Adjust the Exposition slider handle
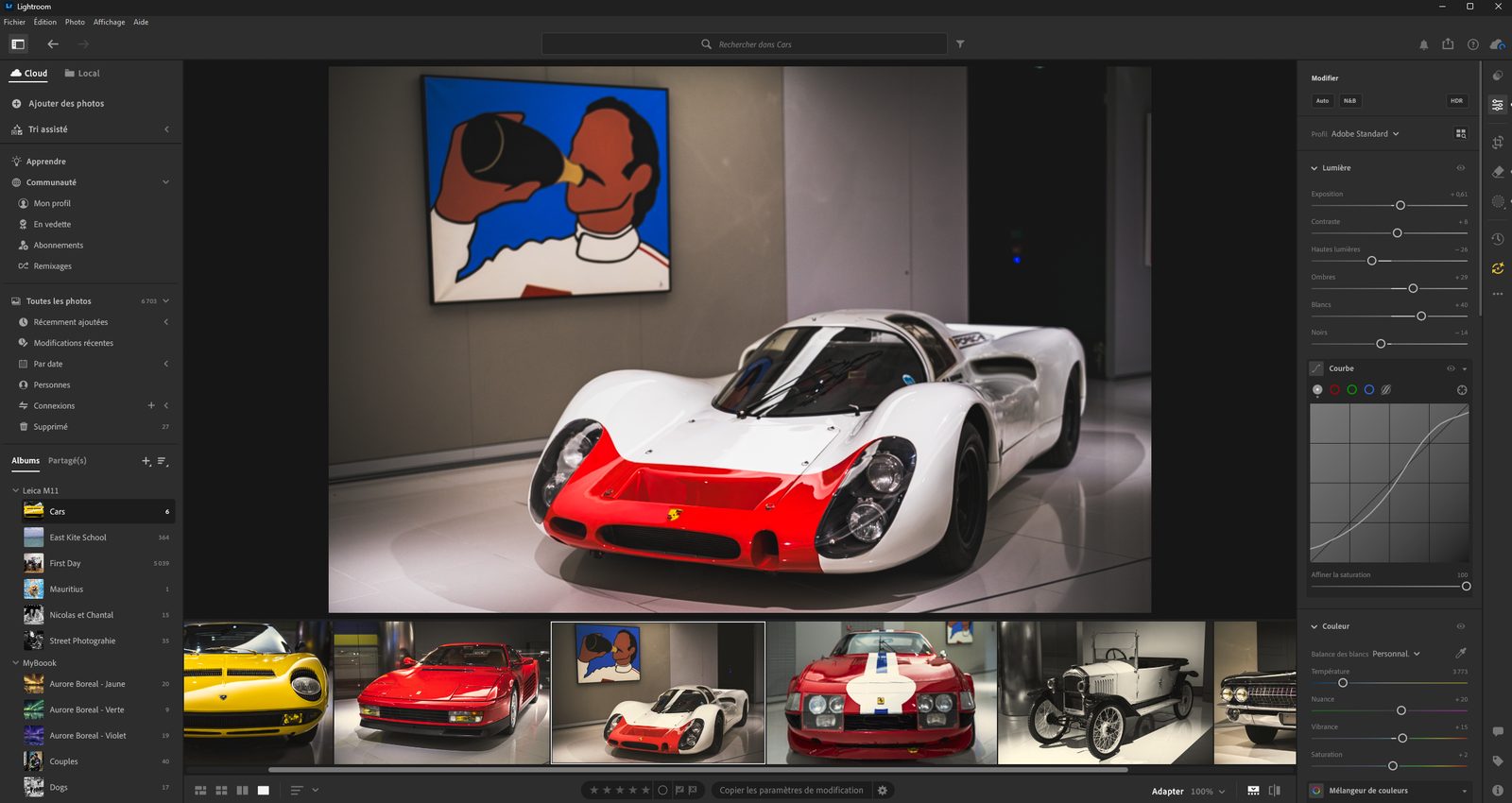The width and height of the screenshot is (1512, 803). pos(1400,205)
